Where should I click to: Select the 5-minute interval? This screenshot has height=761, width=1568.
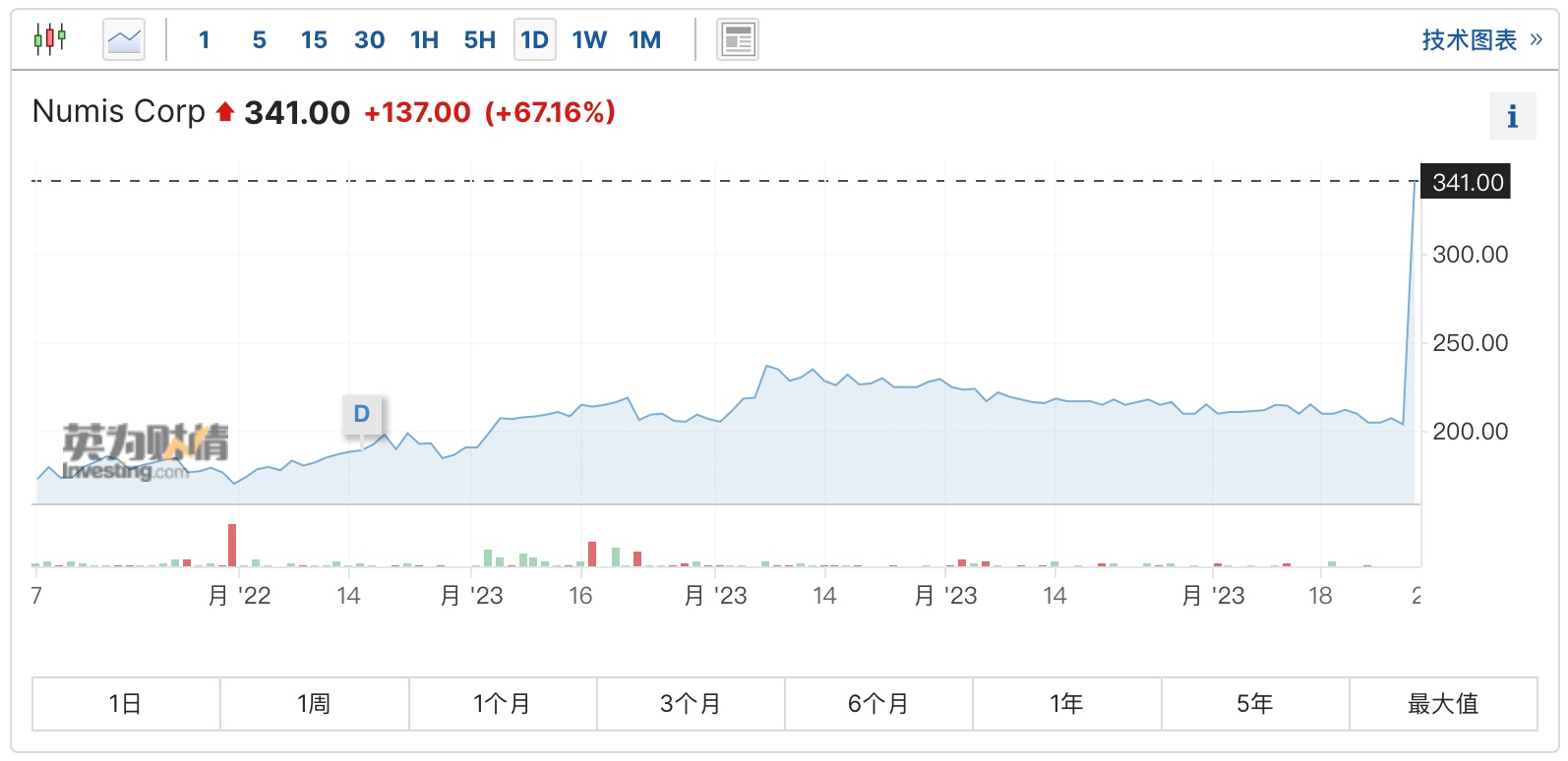coord(259,39)
